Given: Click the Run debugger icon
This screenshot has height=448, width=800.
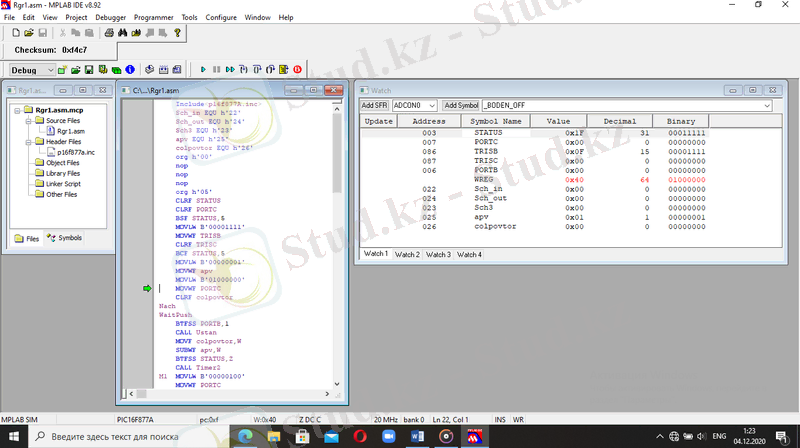Looking at the screenshot, I should click(204, 70).
